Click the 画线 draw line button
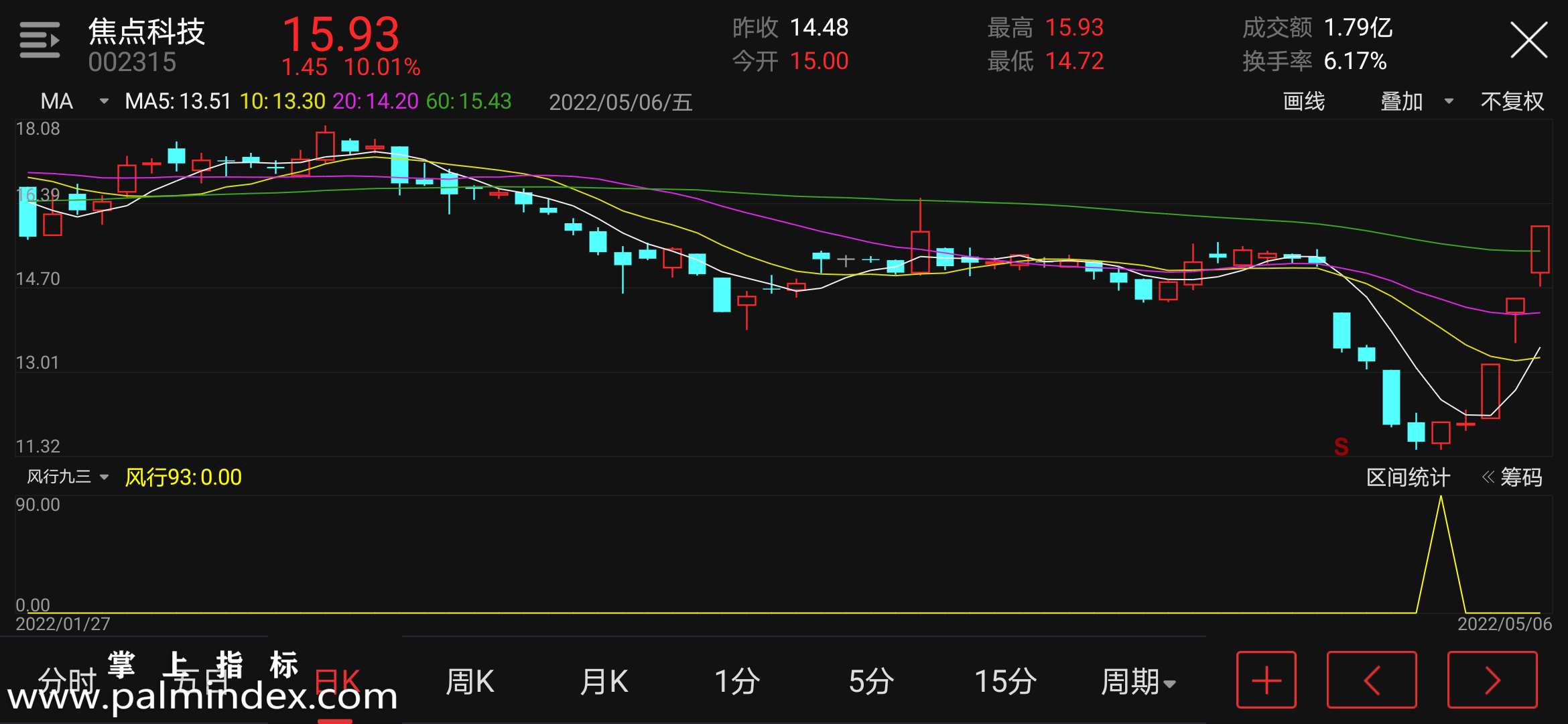This screenshot has height=724, width=1568. pyautogui.click(x=1303, y=101)
